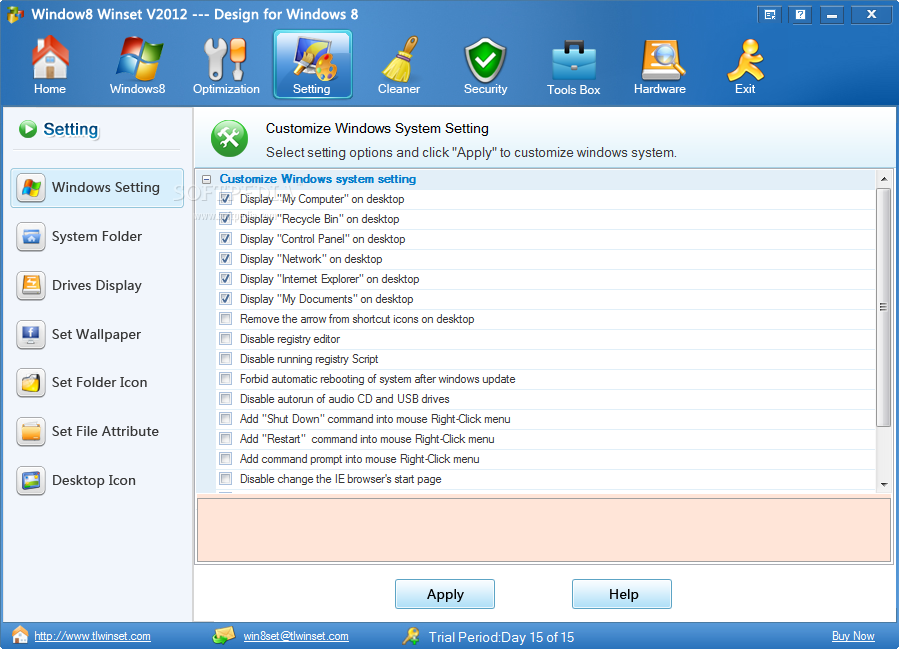Click the key icon near Trial Period
899x649 pixels.
click(x=411, y=636)
